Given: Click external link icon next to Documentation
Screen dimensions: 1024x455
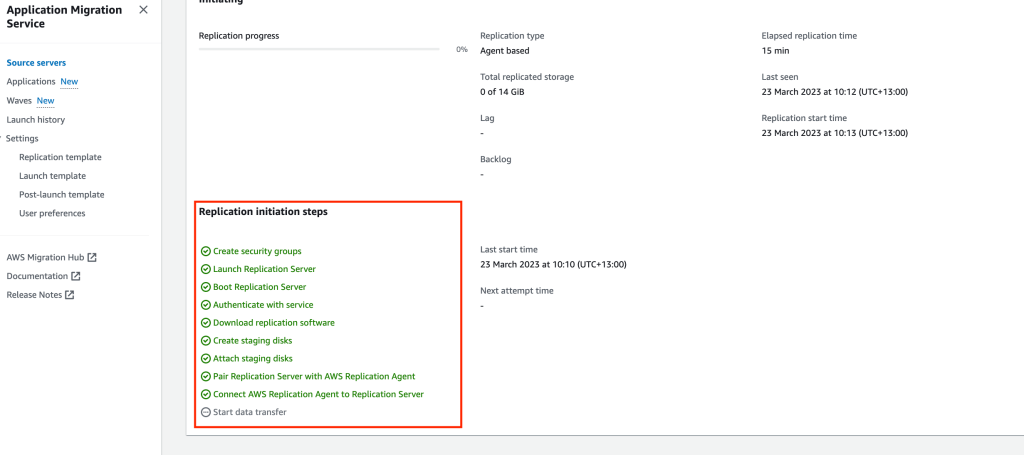Looking at the screenshot, I should click(x=75, y=276).
